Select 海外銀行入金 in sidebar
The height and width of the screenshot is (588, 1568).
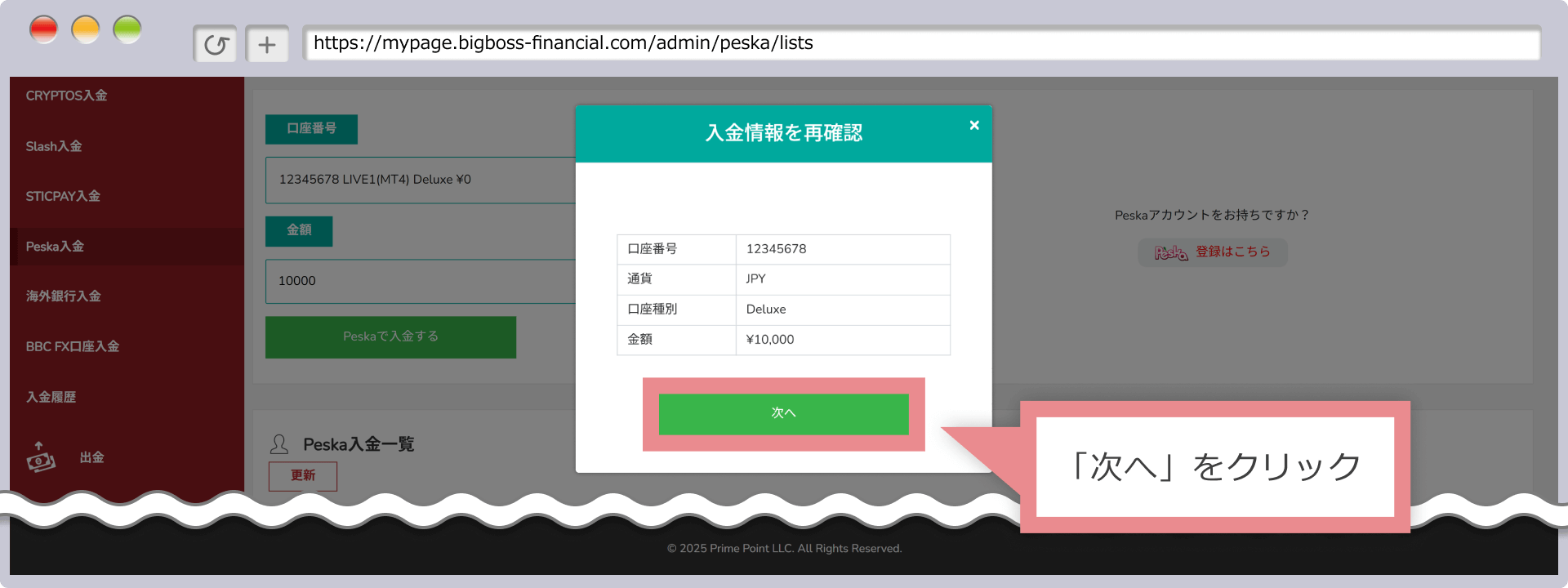[63, 296]
